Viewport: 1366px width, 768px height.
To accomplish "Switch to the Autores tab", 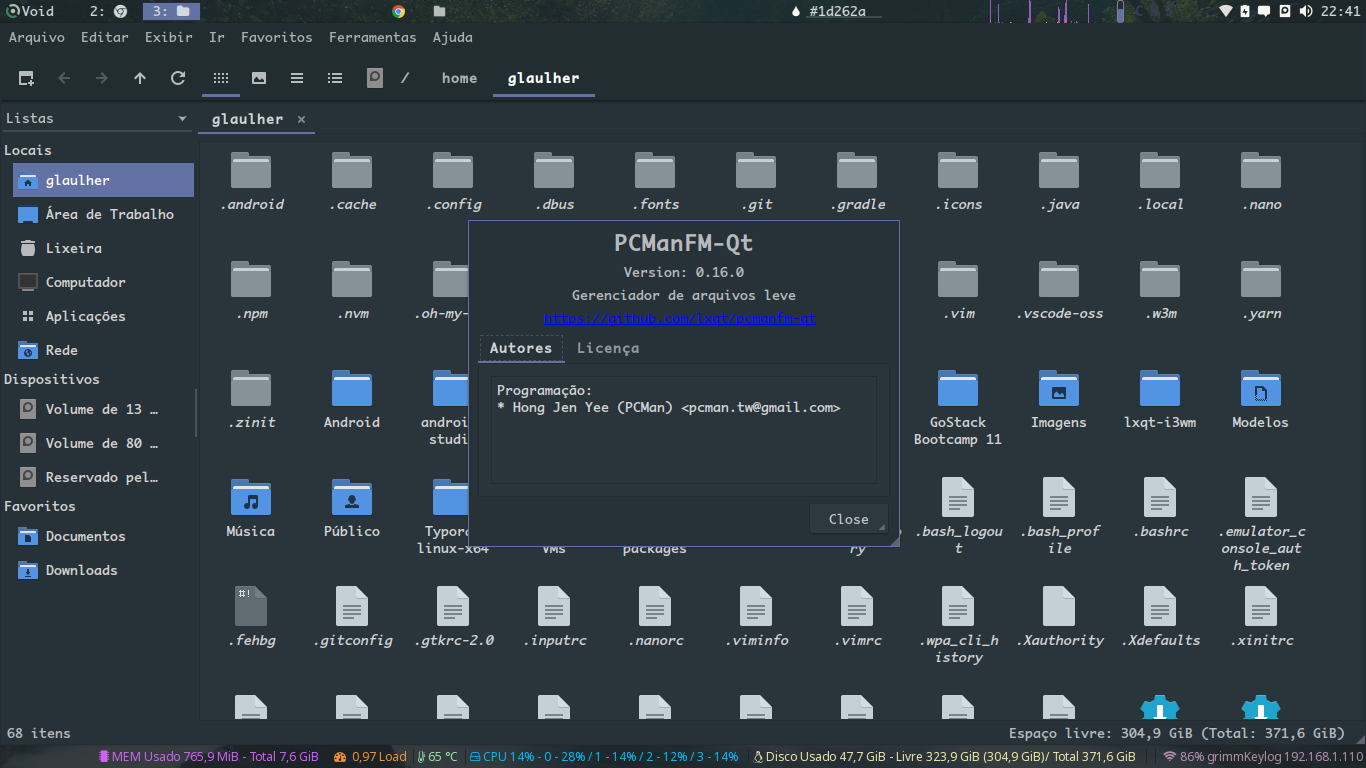I will (x=521, y=348).
